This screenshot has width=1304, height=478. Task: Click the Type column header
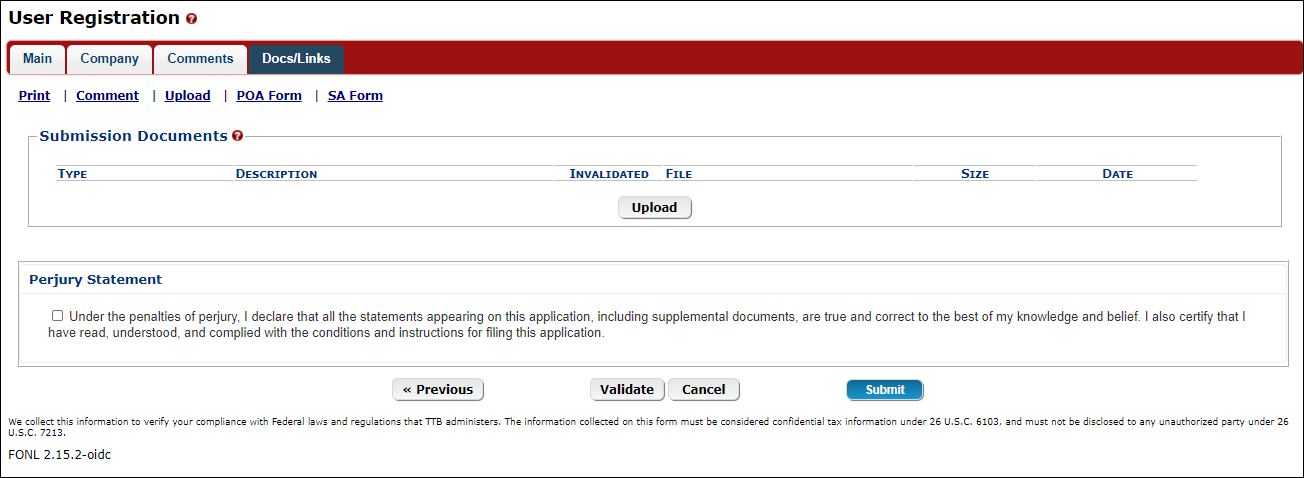73,174
